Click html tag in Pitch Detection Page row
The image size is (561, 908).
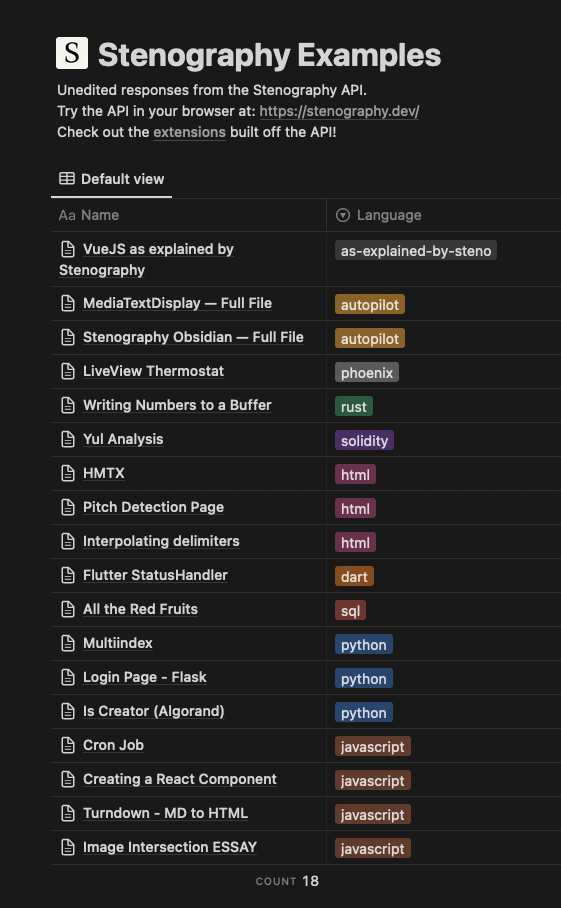(x=355, y=508)
